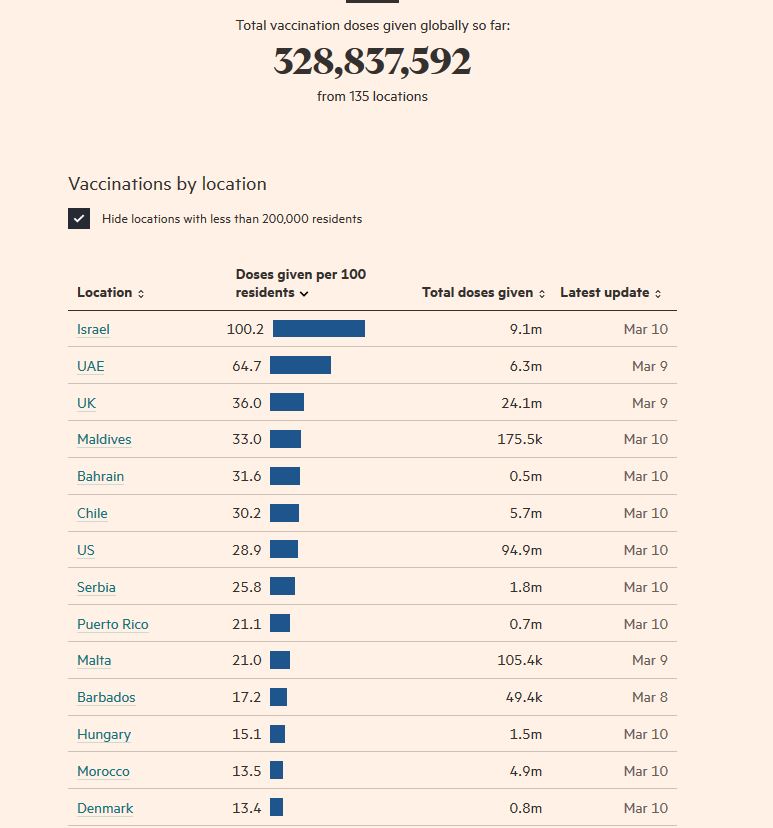Click the Location sort arrows icon

click(x=141, y=294)
